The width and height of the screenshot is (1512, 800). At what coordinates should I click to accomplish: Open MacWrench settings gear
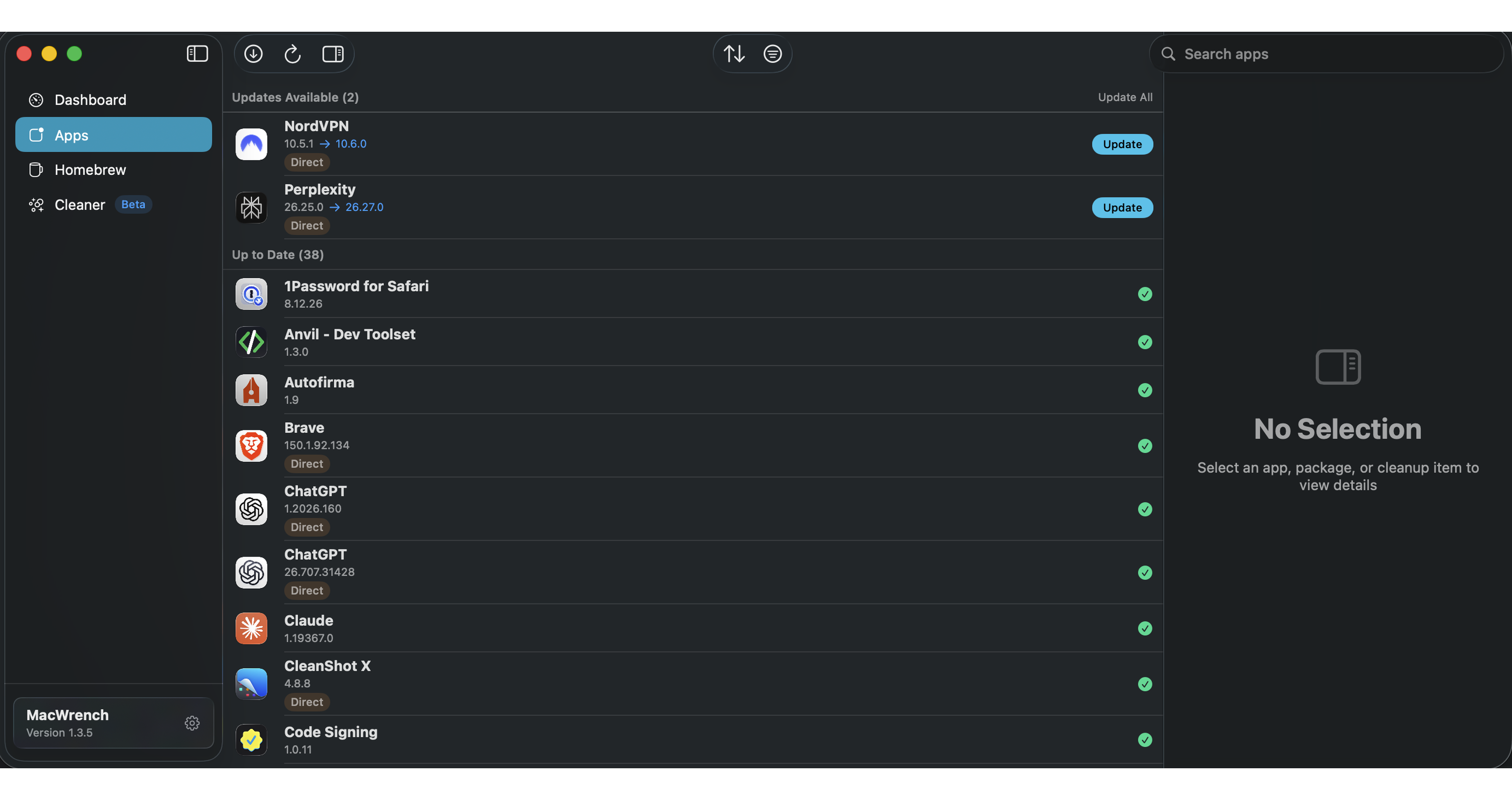coord(192,722)
